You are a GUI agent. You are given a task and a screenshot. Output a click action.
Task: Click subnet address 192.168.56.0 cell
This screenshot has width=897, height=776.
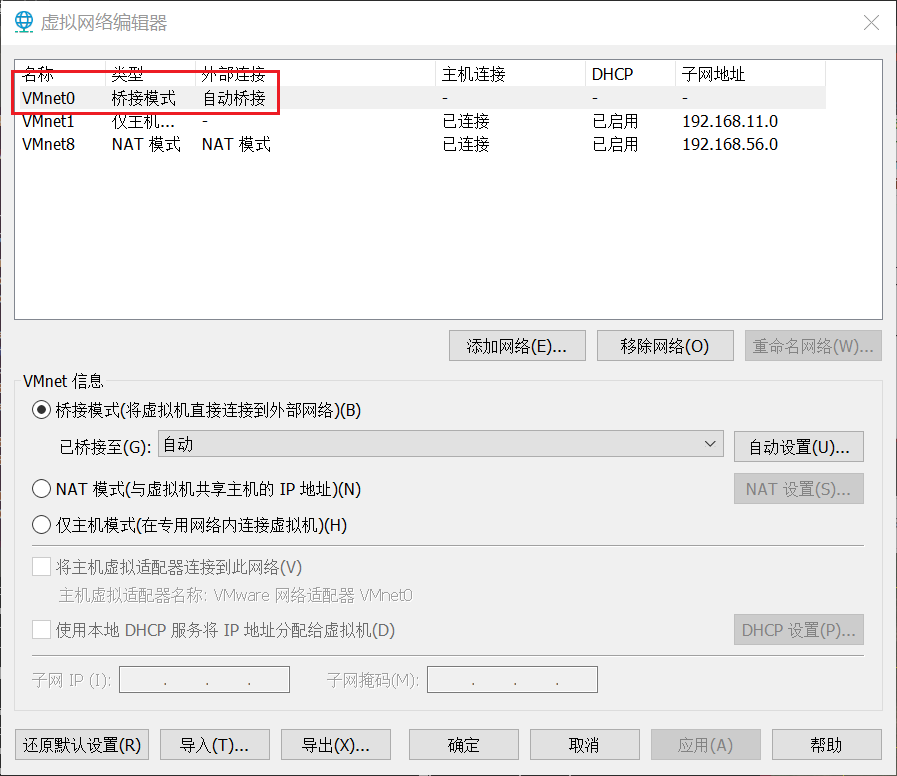coord(730,144)
